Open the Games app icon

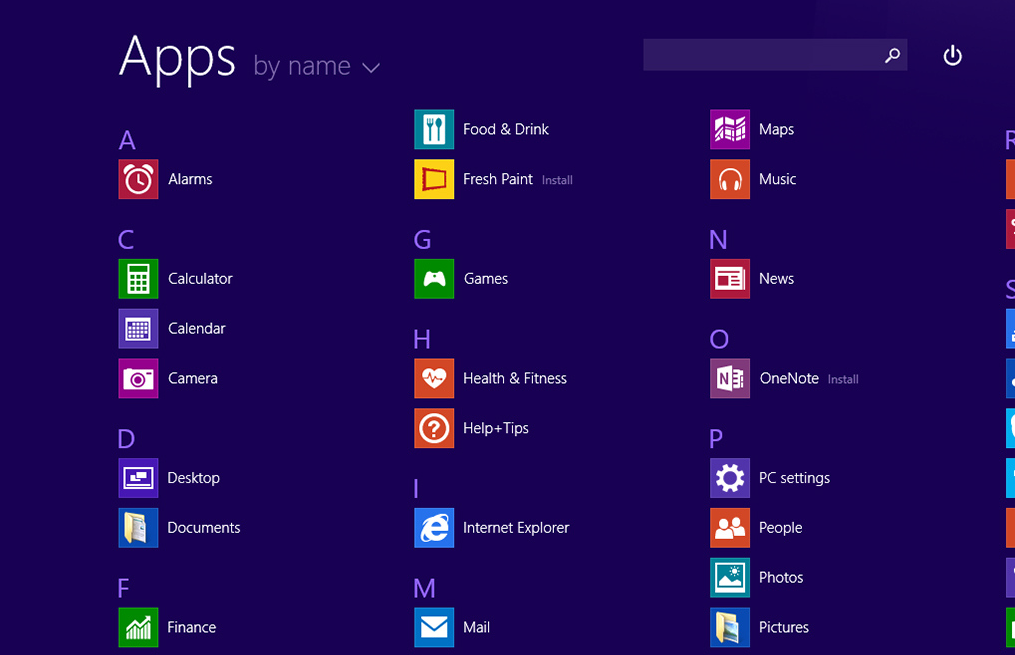434,279
